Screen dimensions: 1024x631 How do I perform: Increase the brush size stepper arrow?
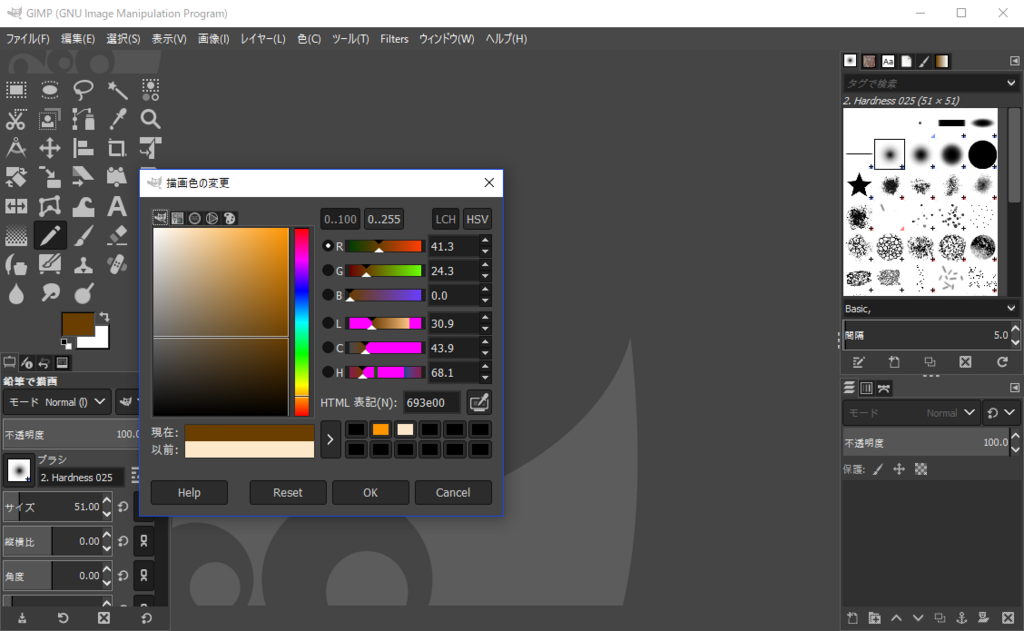coord(106,501)
